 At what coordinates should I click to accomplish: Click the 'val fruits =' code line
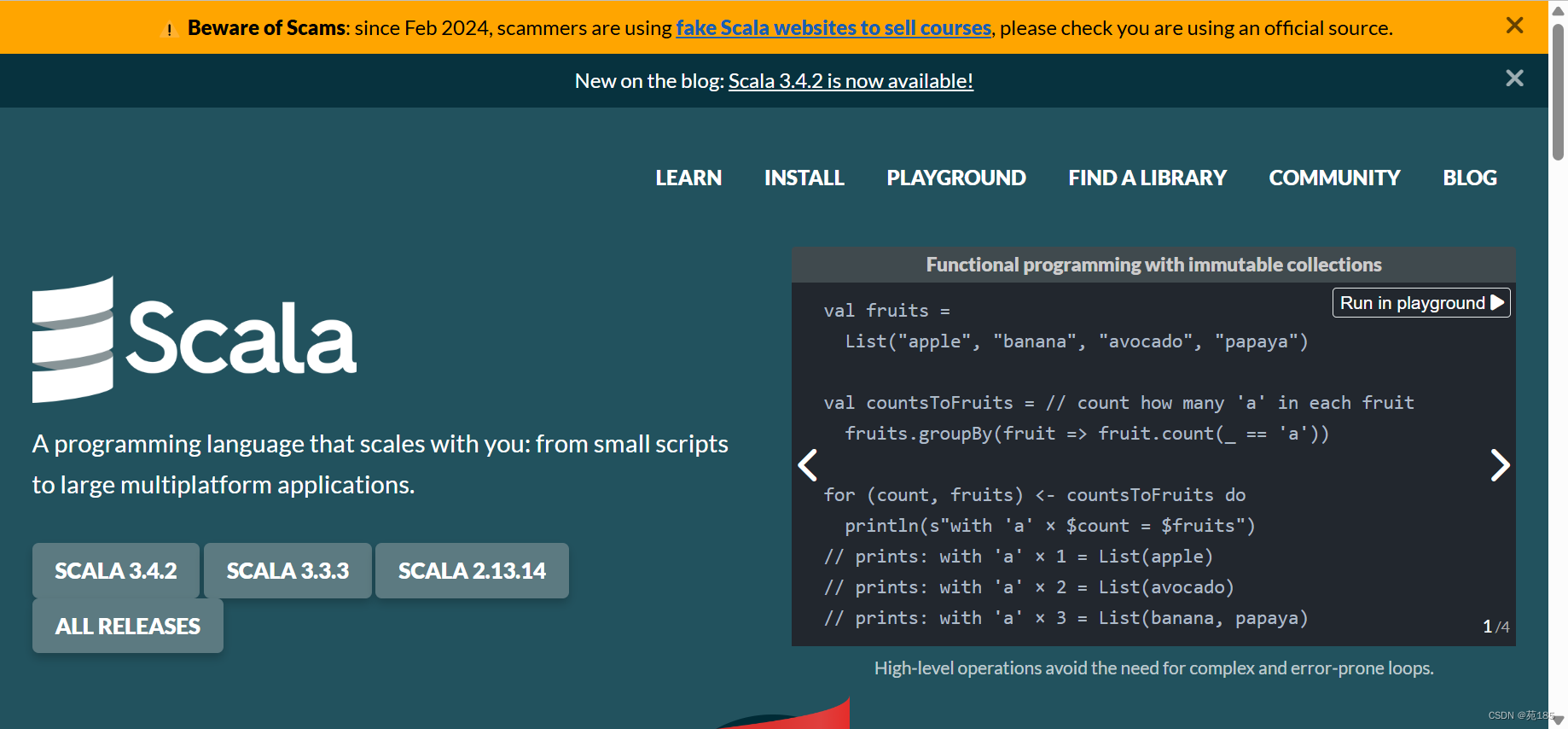[x=887, y=311]
